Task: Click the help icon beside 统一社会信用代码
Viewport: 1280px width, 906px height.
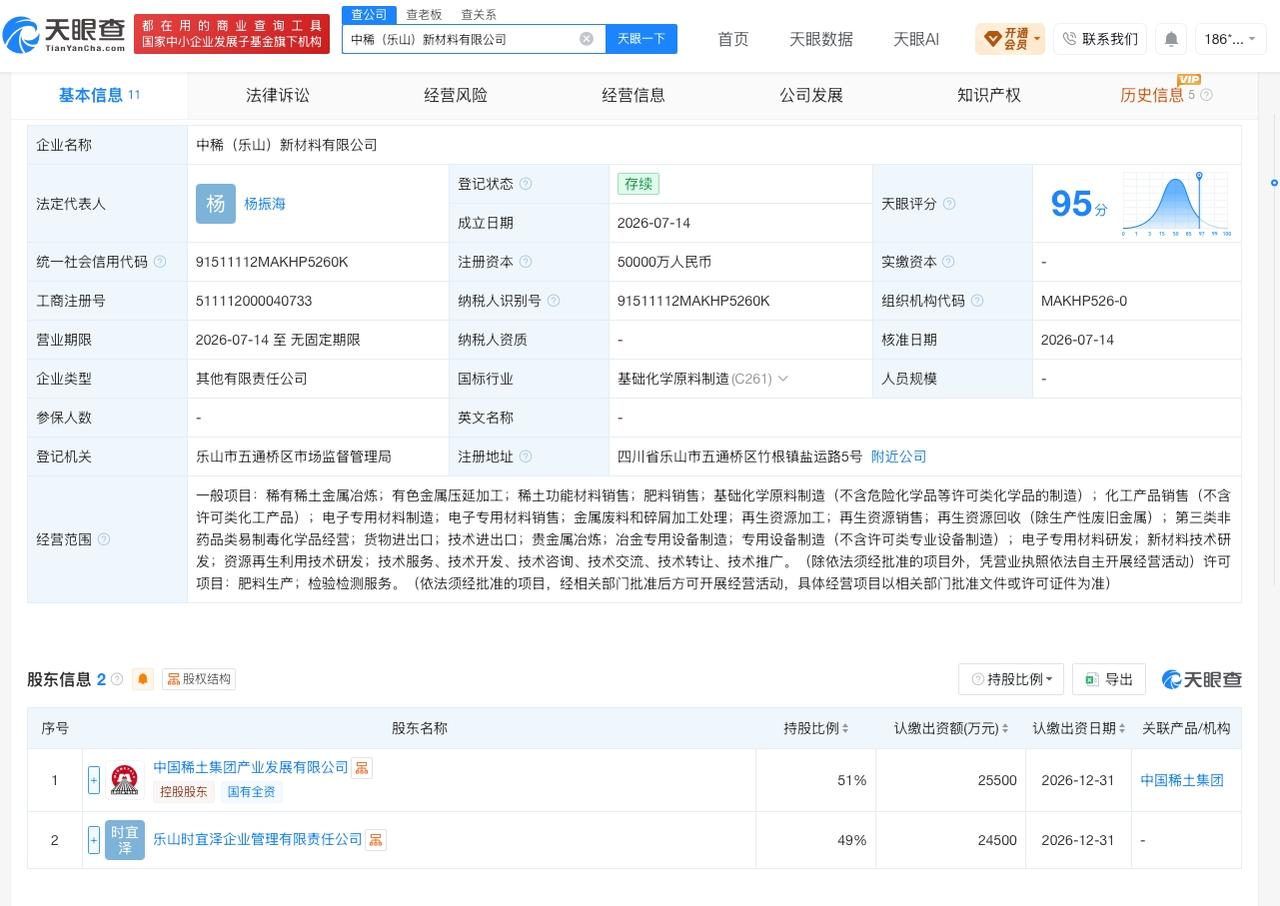Action: (160, 262)
